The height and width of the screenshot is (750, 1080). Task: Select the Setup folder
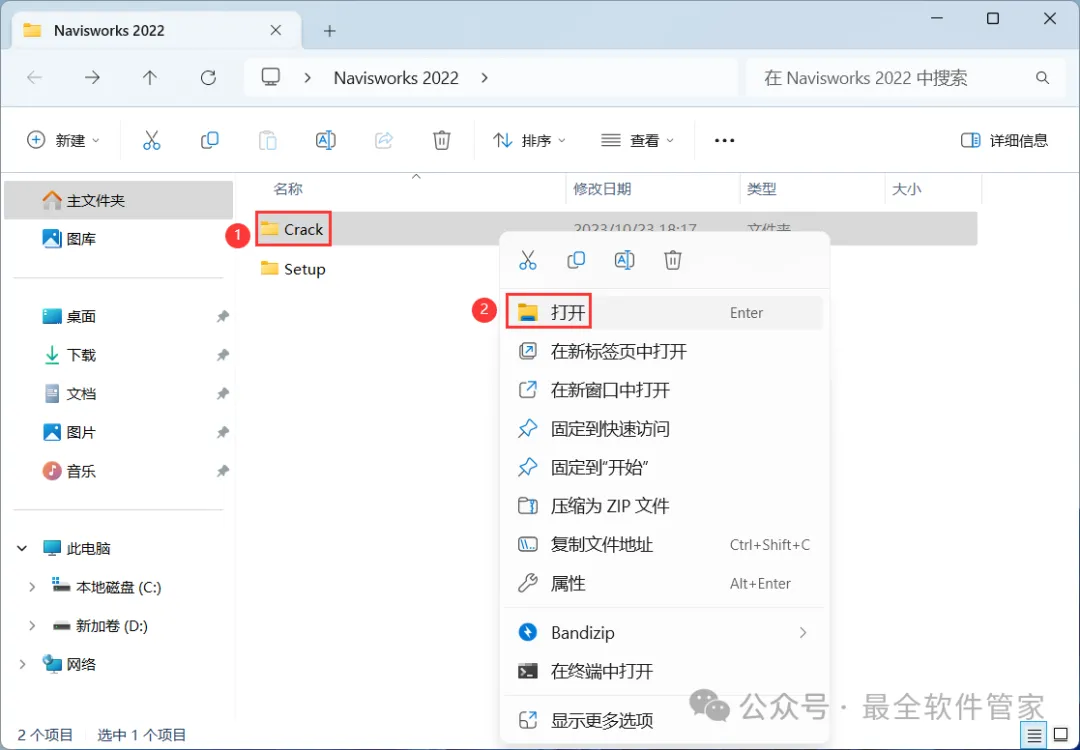(x=293, y=269)
